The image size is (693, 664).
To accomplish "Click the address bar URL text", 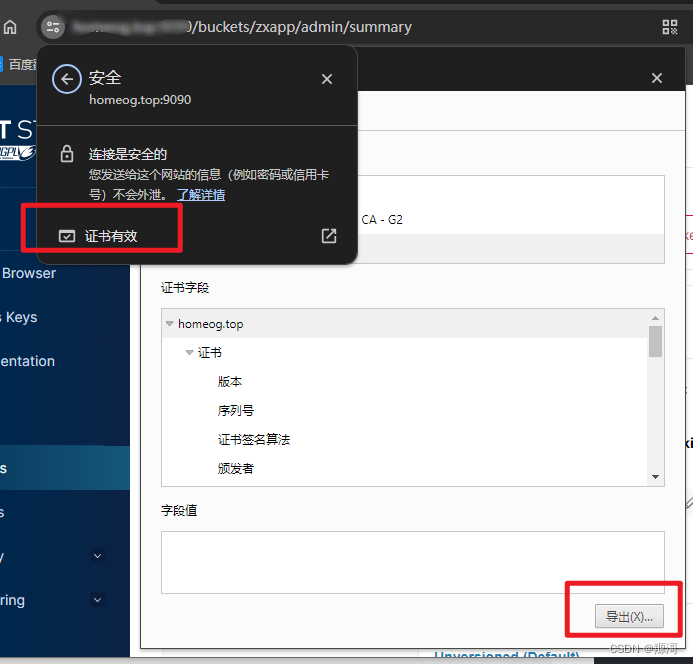I will point(242,27).
